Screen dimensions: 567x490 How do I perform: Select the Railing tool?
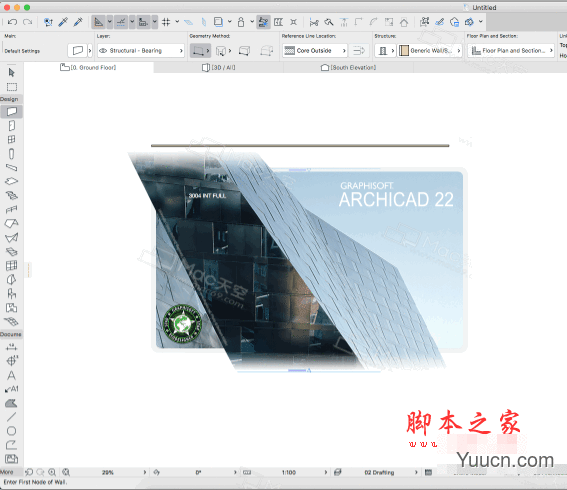coord(12,209)
